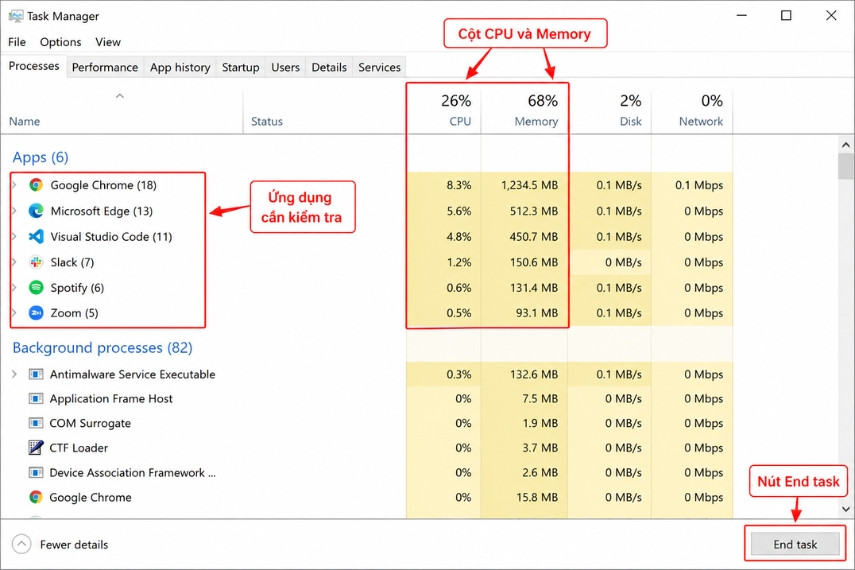This screenshot has height=570, width=855.
Task: Switch to the Services tab
Action: point(380,67)
